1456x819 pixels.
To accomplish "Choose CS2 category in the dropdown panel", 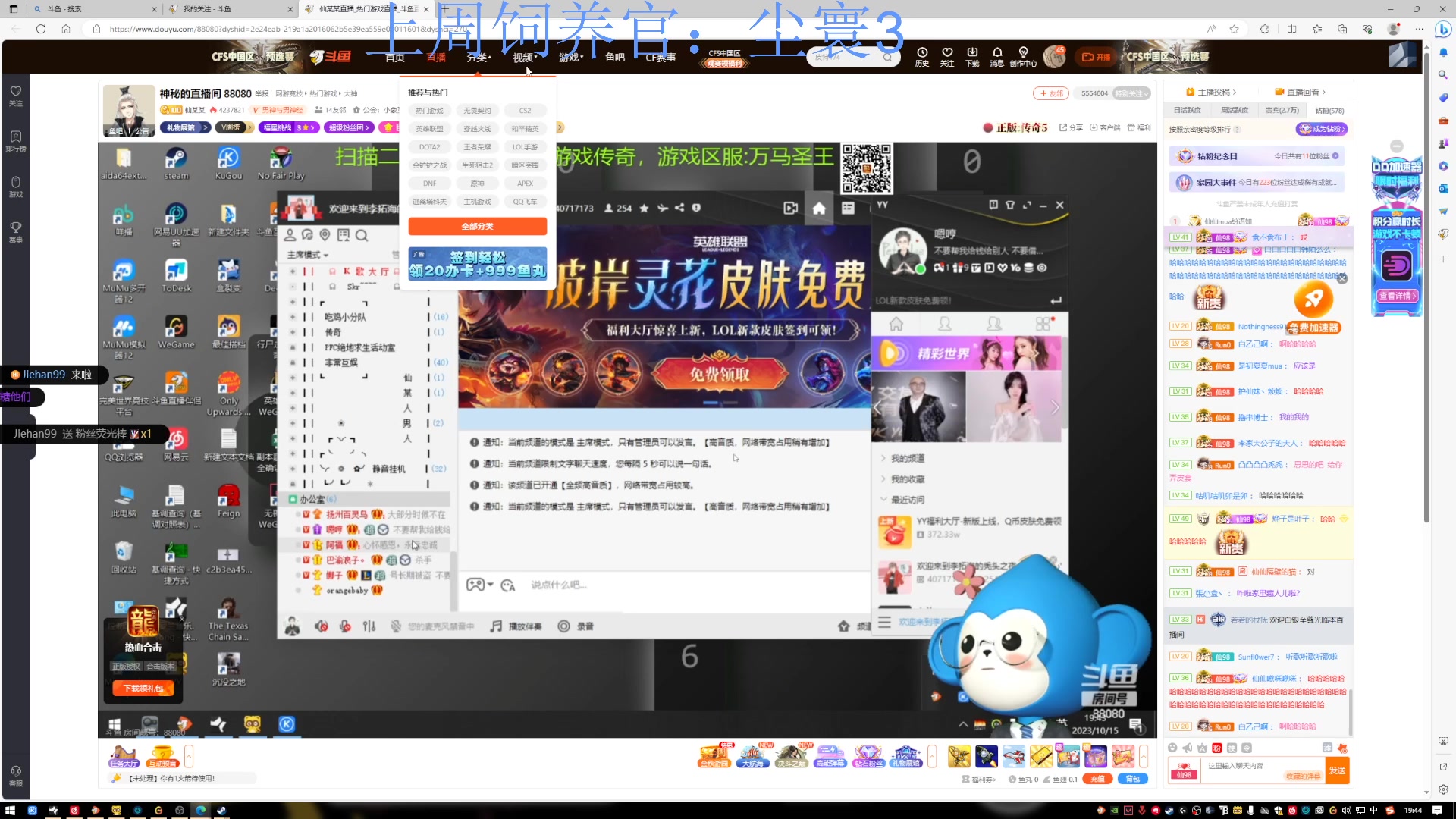I will 525,111.
